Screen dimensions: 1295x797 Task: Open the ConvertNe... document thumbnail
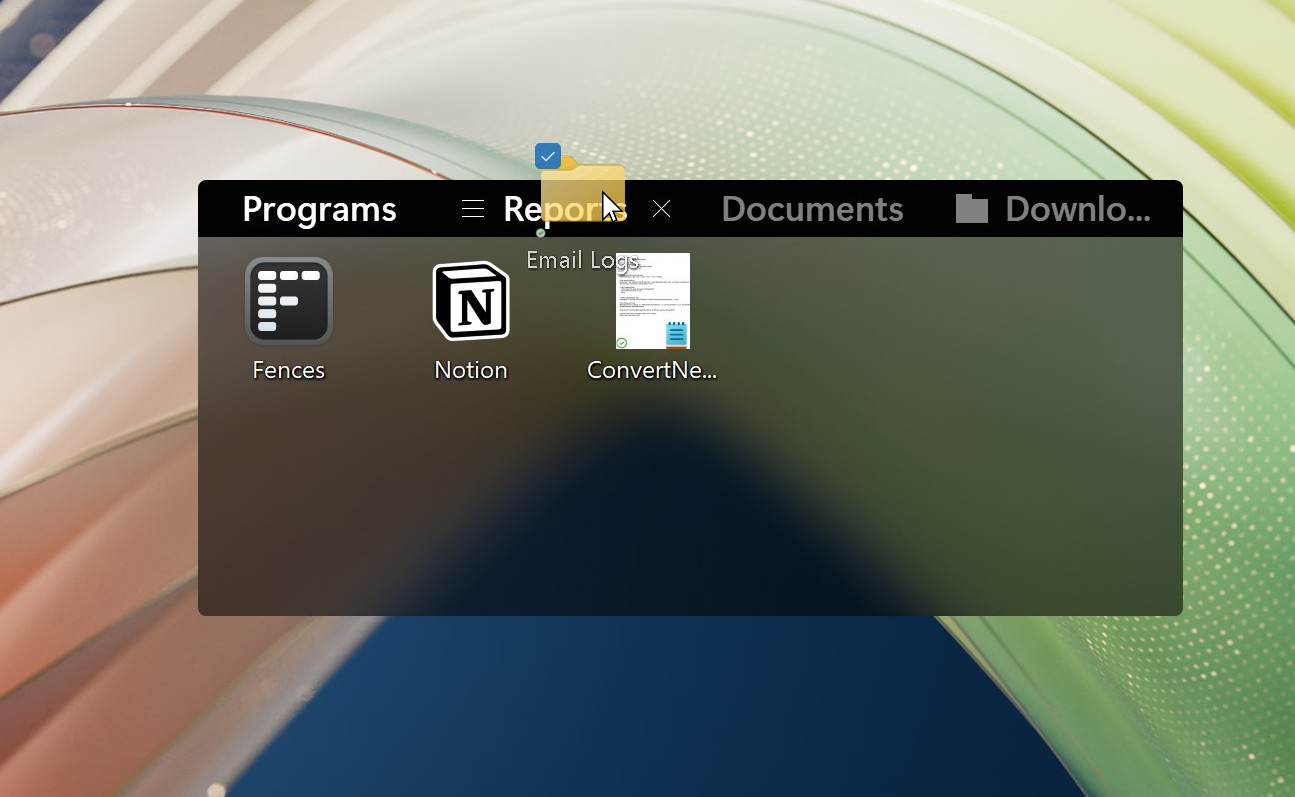coord(653,301)
